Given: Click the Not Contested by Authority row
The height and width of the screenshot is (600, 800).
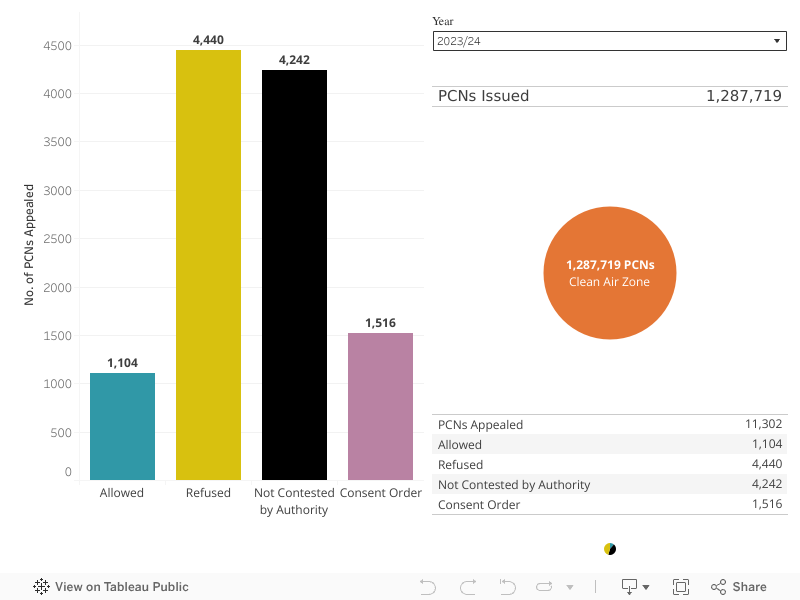Looking at the screenshot, I should pyautogui.click(x=610, y=485).
